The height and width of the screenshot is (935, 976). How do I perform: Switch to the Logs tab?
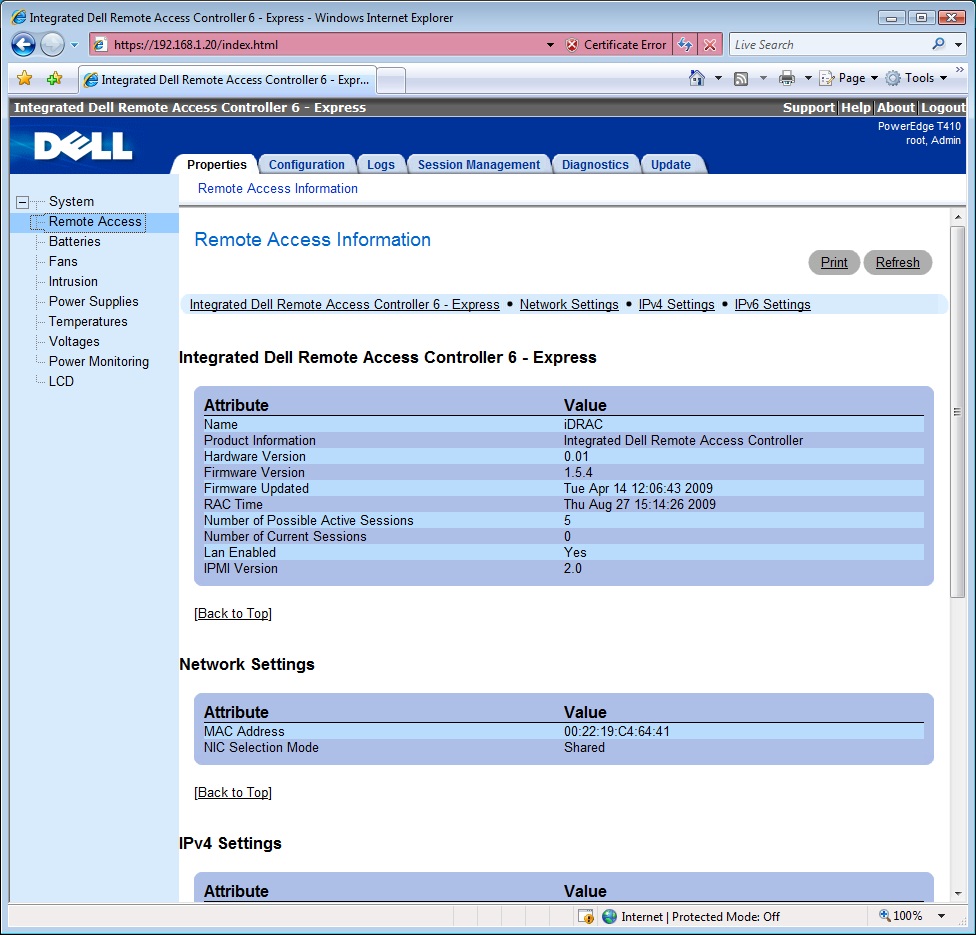(x=380, y=164)
